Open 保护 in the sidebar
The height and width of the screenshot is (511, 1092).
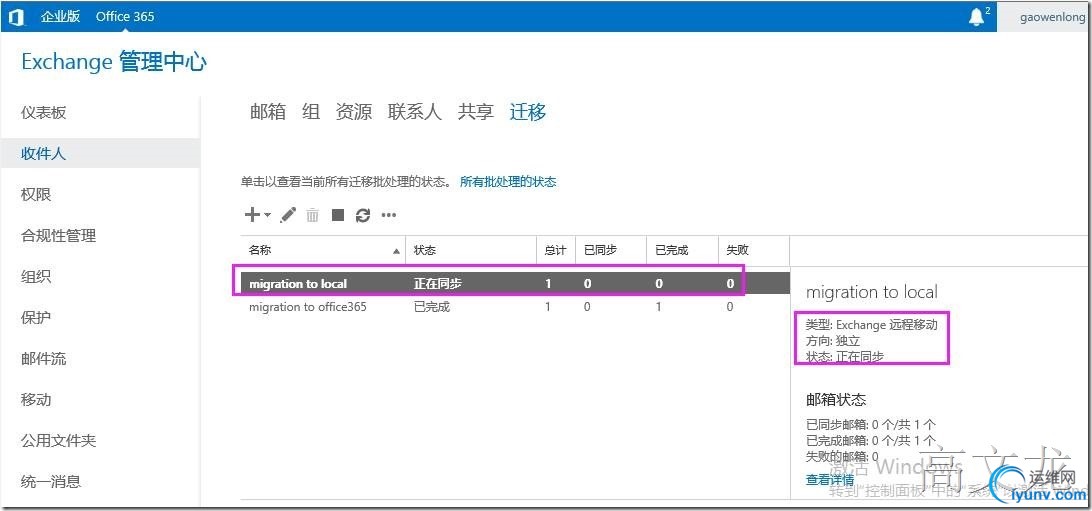[x=36, y=318]
